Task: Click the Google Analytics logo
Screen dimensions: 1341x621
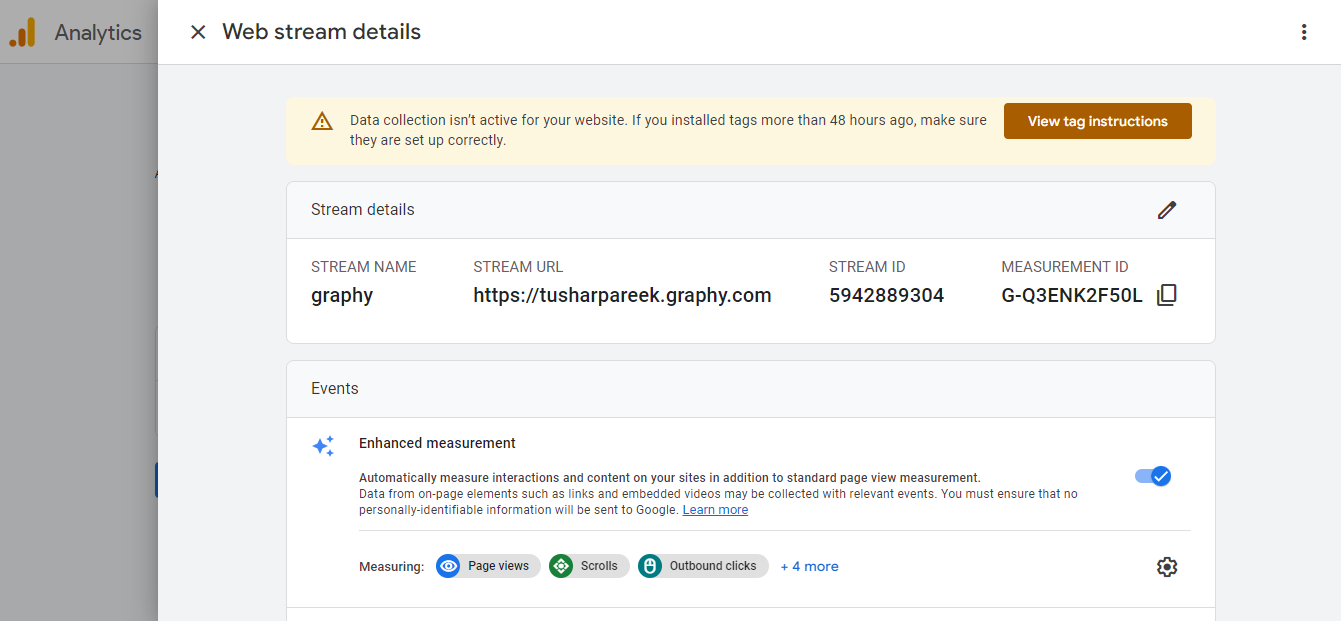Action: [23, 32]
